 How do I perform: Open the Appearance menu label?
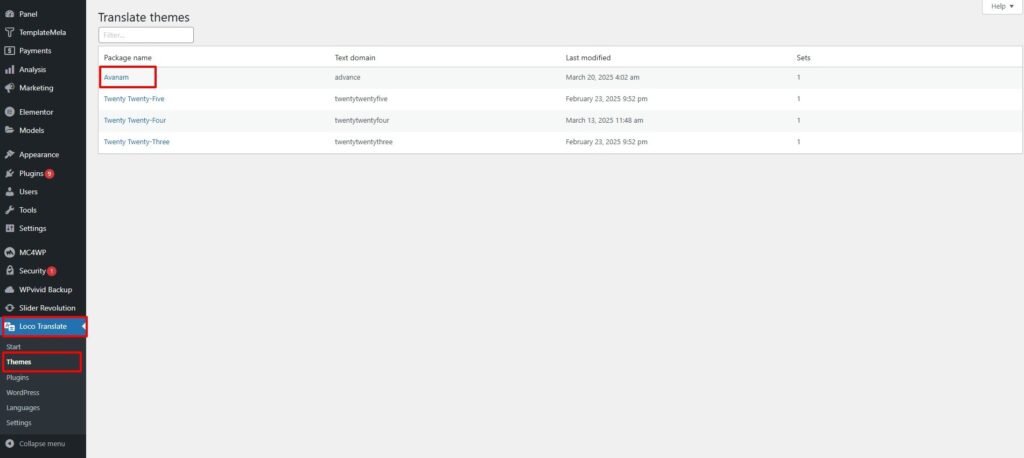[39, 155]
